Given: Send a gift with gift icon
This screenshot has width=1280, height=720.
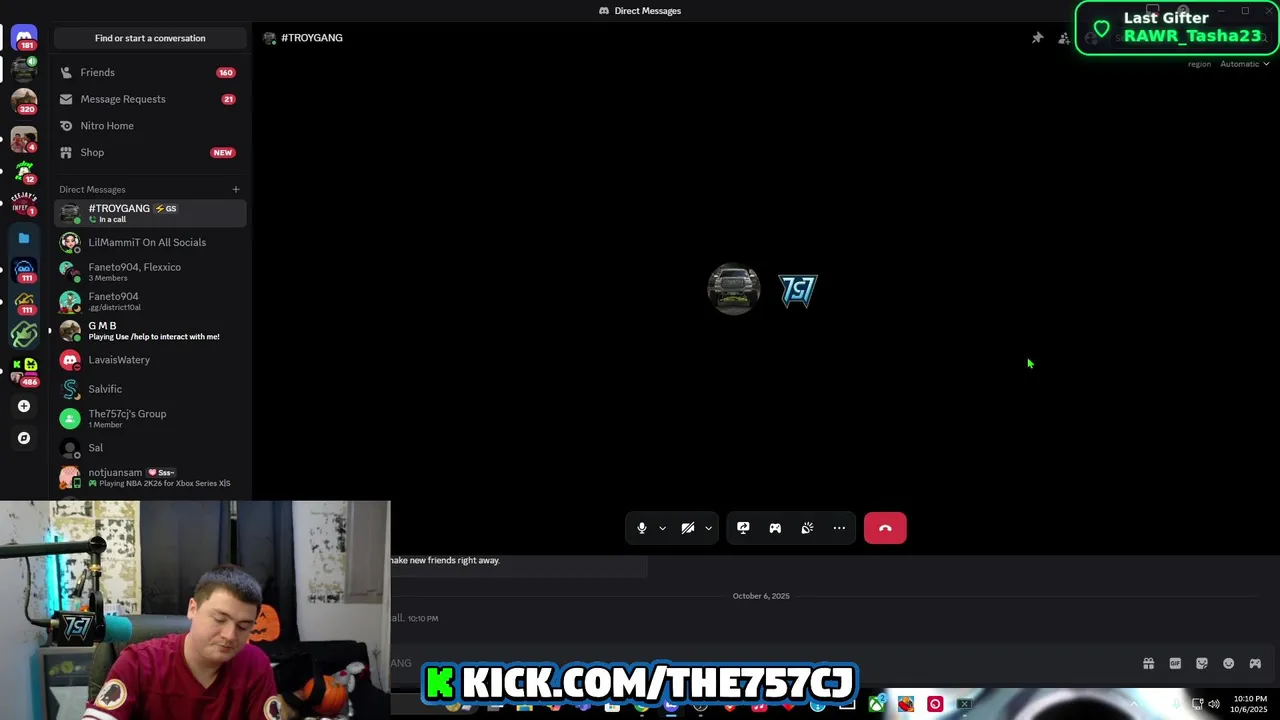Looking at the screenshot, I should pos(1148,663).
